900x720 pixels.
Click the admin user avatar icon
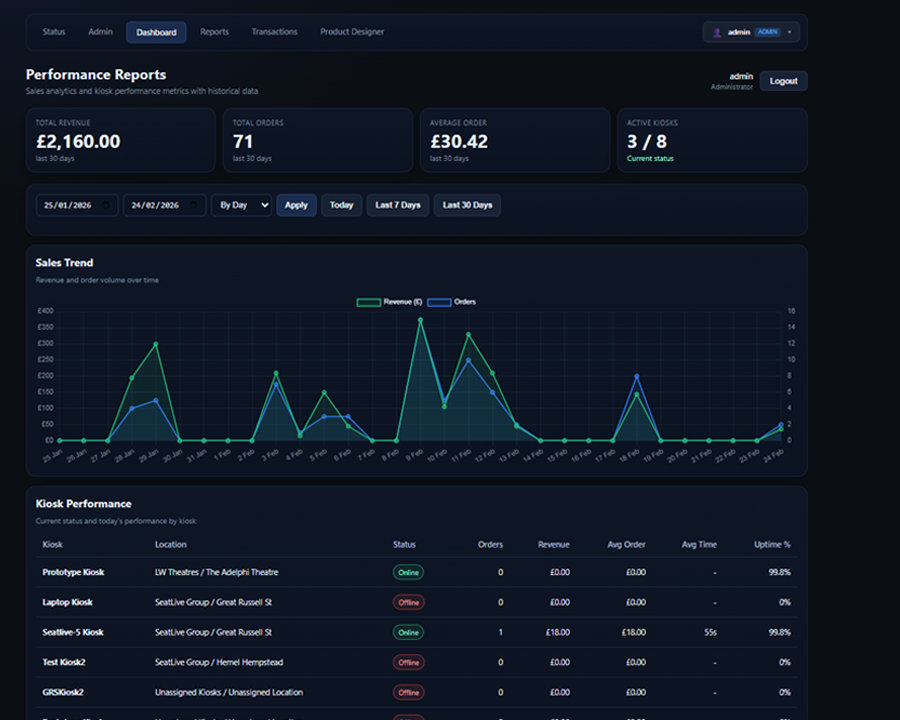tap(718, 31)
